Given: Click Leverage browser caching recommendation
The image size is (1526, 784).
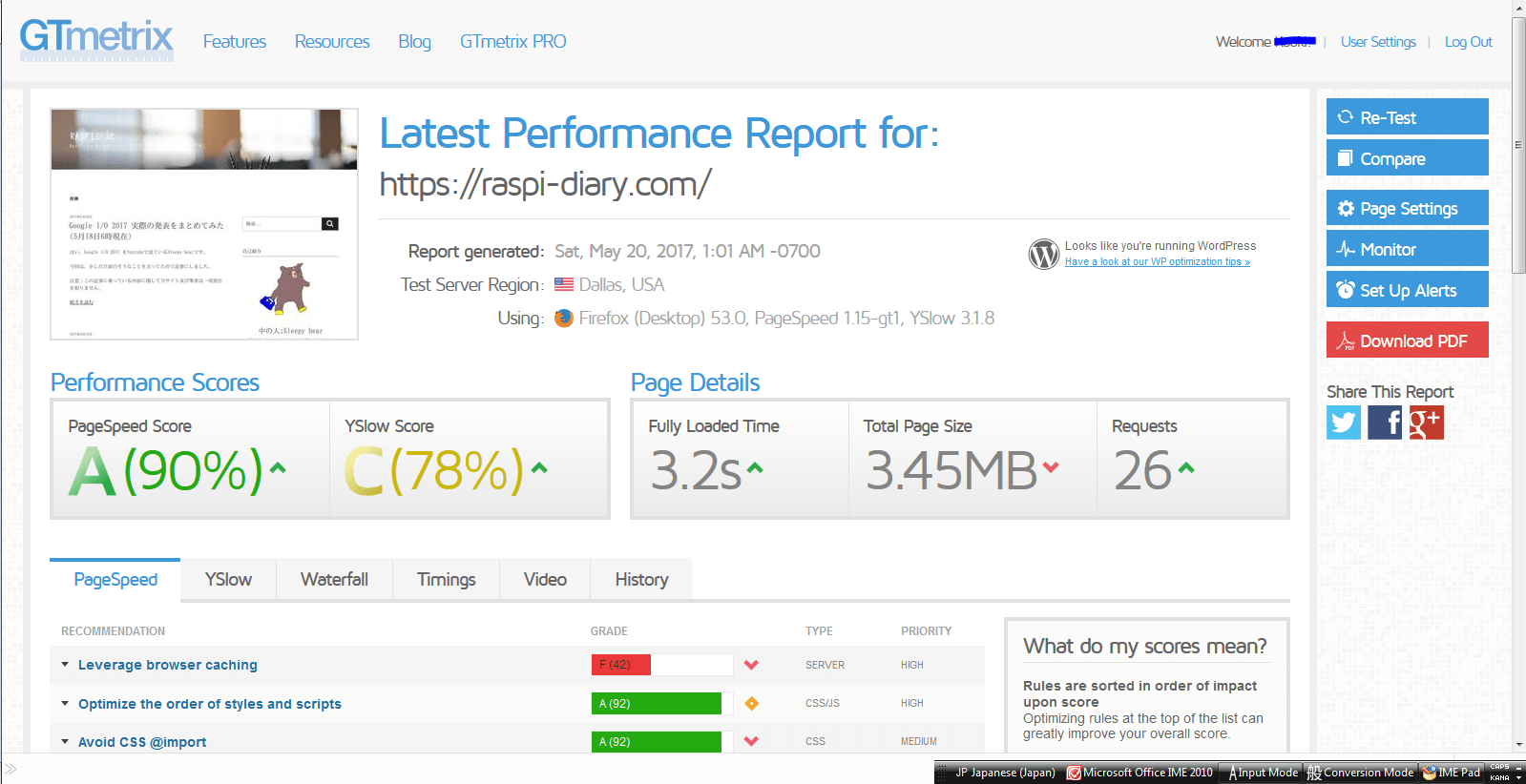Looking at the screenshot, I should coord(168,665).
